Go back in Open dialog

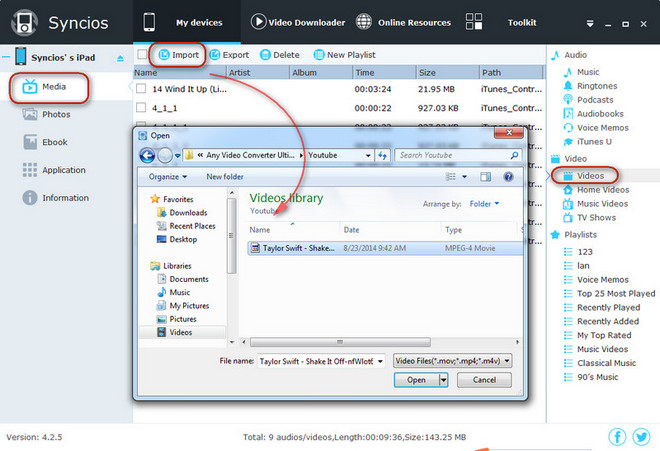point(147,155)
